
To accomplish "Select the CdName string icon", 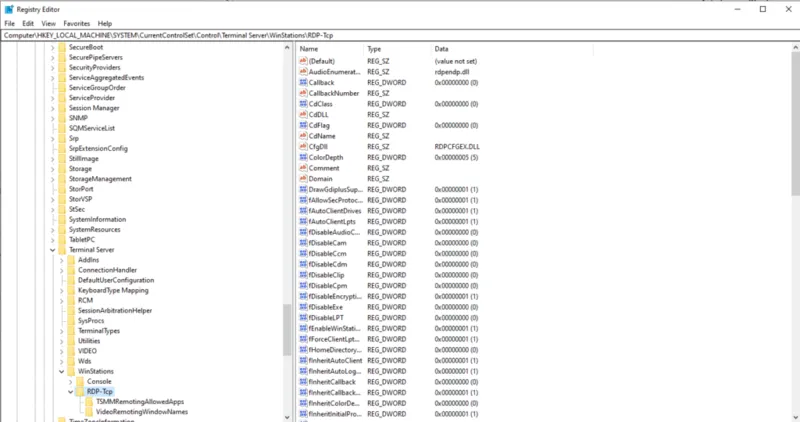I will (x=303, y=136).
